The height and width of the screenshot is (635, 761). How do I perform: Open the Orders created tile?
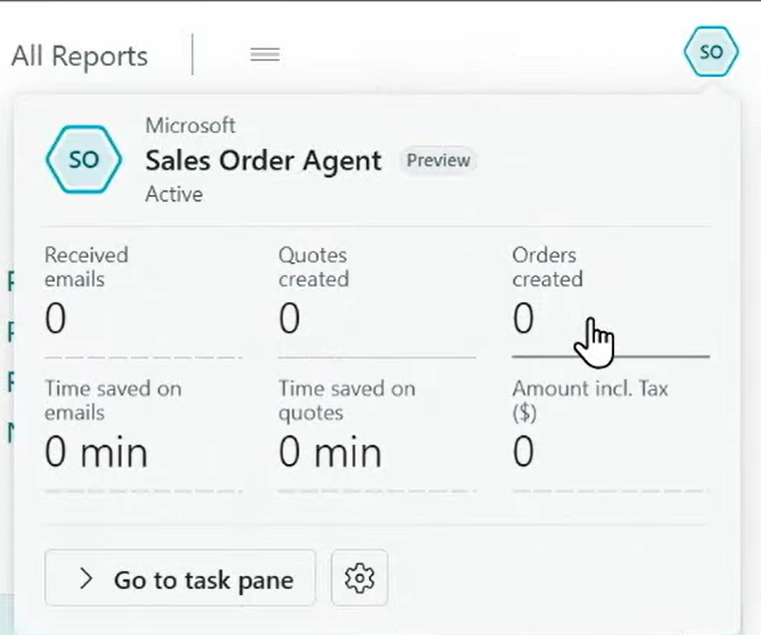611,300
